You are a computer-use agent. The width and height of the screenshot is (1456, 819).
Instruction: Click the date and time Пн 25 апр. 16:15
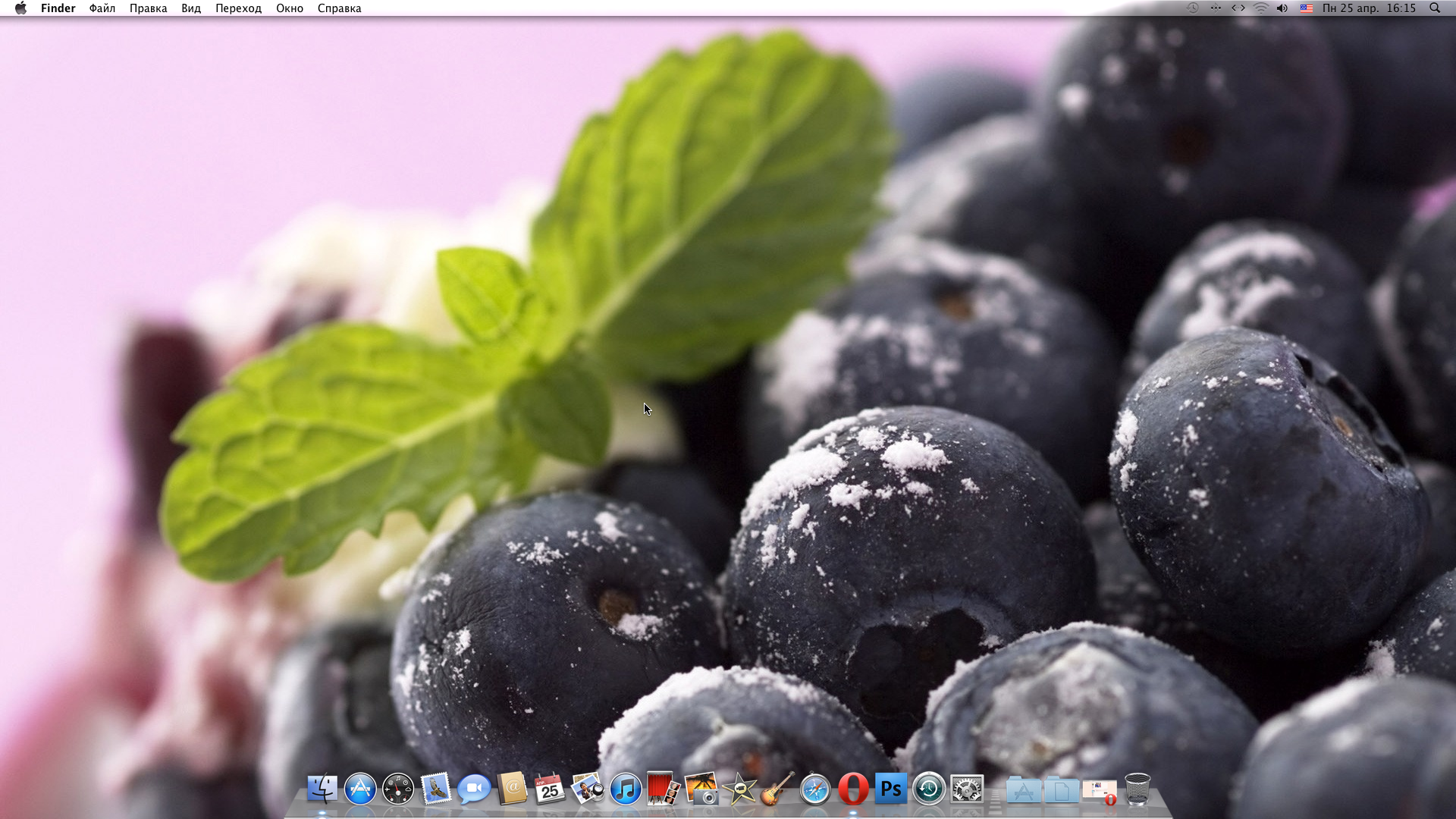1369,8
